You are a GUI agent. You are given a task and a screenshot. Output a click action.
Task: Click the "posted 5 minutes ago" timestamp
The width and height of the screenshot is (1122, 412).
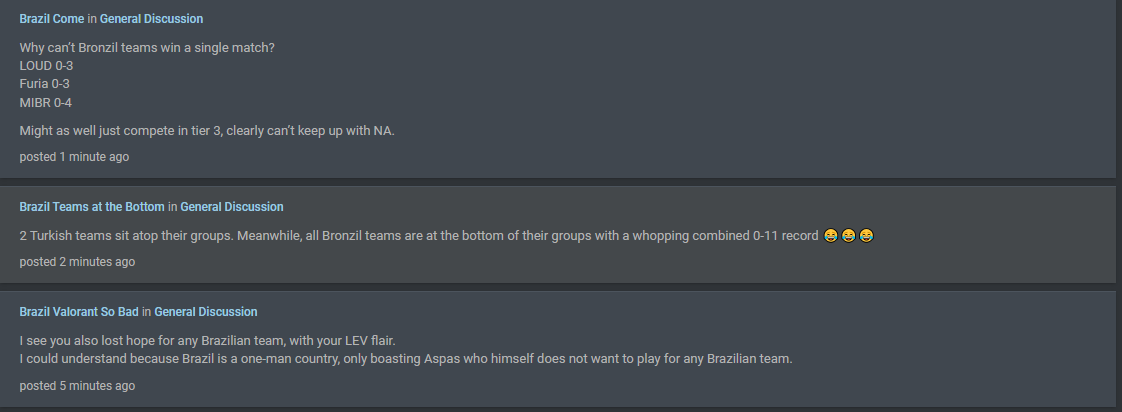point(77,386)
